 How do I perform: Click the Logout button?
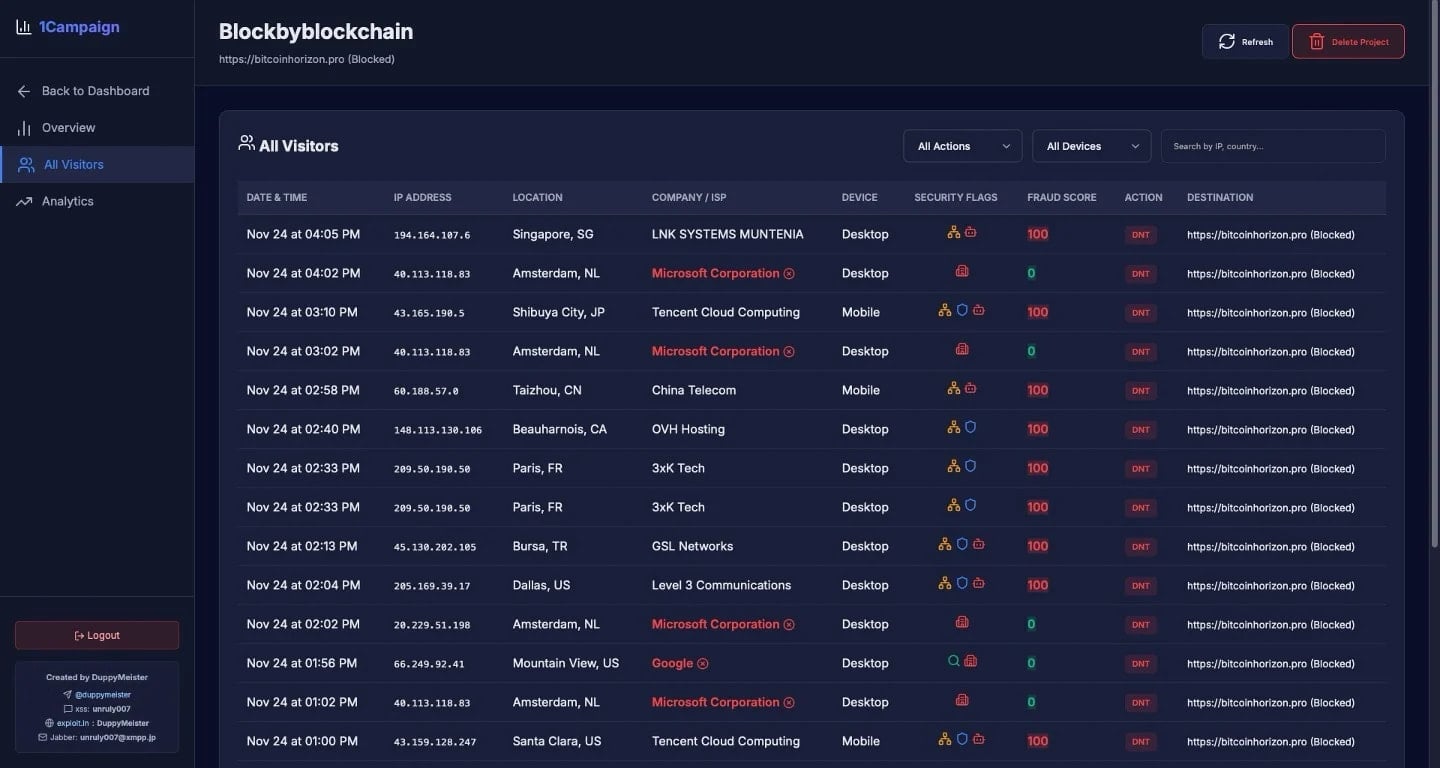click(96, 634)
